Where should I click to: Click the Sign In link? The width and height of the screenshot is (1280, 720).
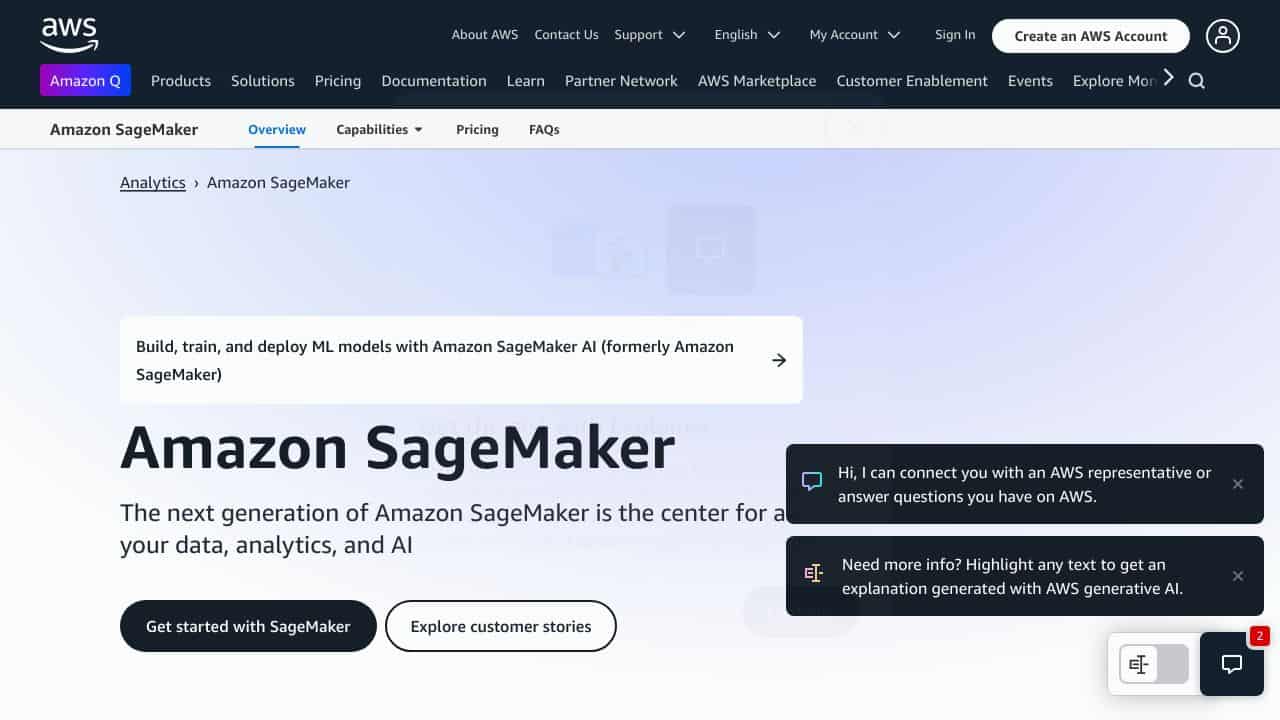955,34
